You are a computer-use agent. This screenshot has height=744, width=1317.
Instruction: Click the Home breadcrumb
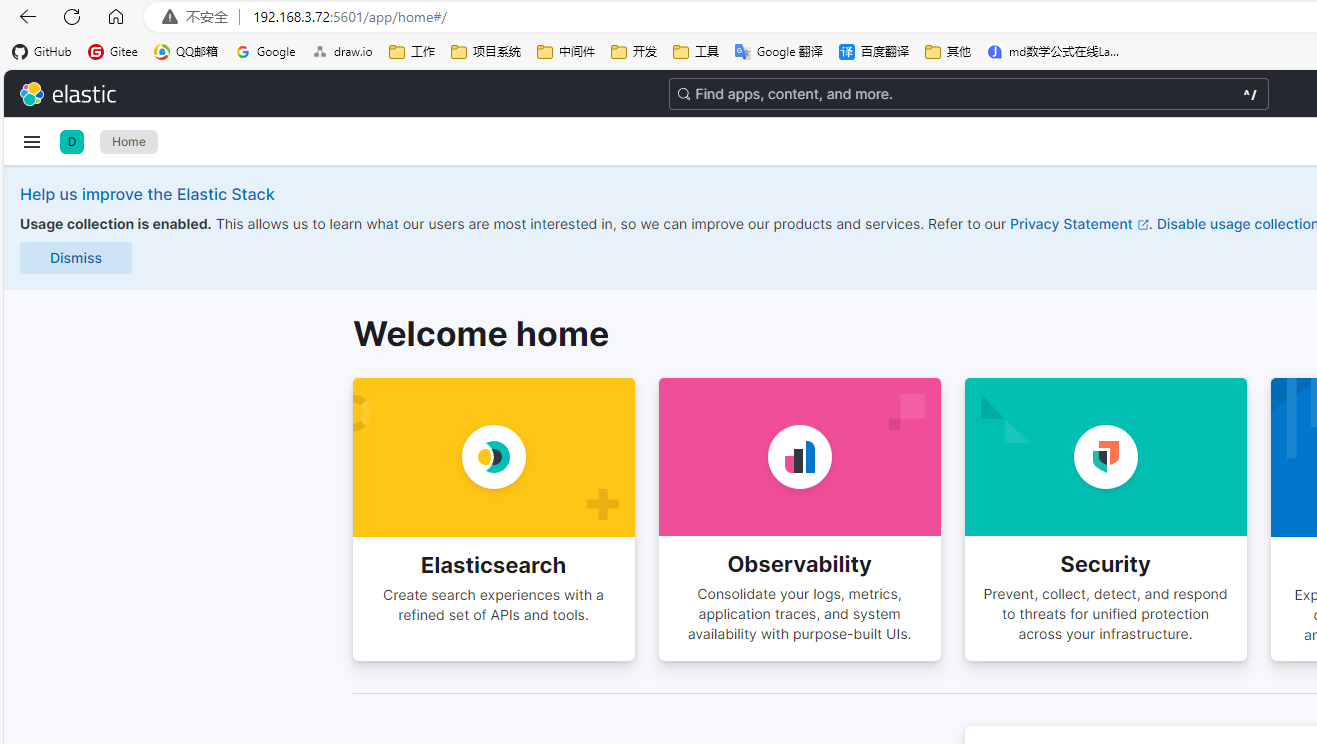tap(129, 142)
